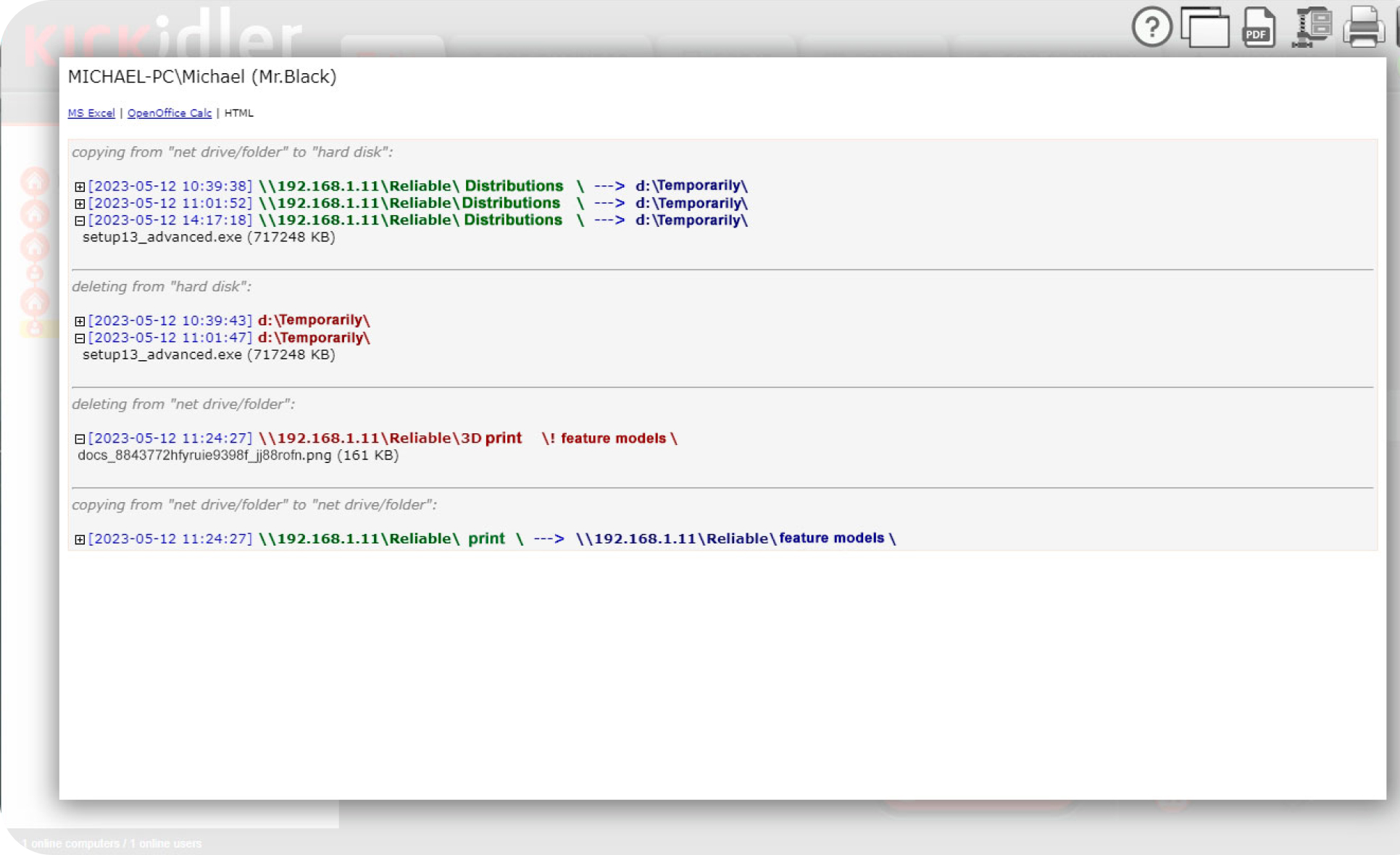
Task: Click the red 3D print feature models path
Action: pos(468,438)
